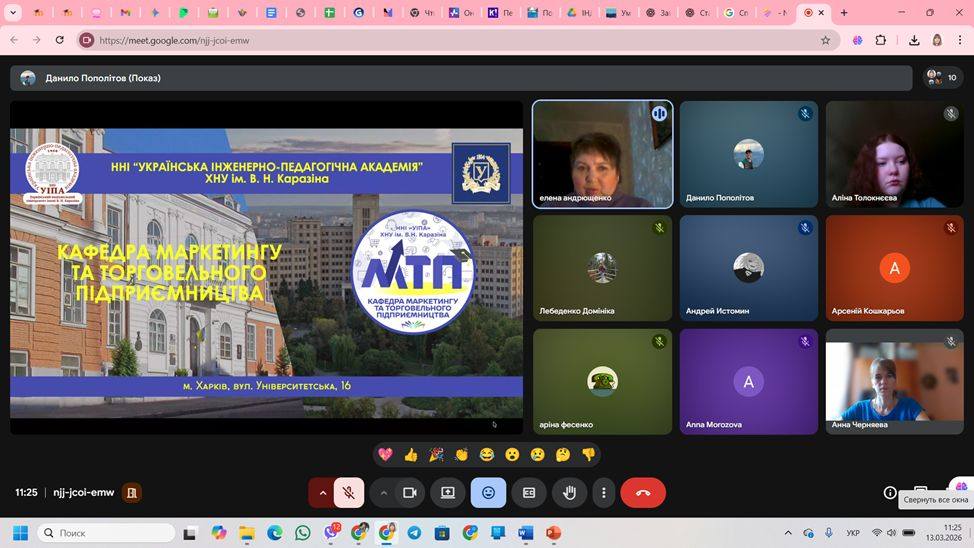Toggle the camera button
The image size is (974, 548).
pyautogui.click(x=409, y=493)
